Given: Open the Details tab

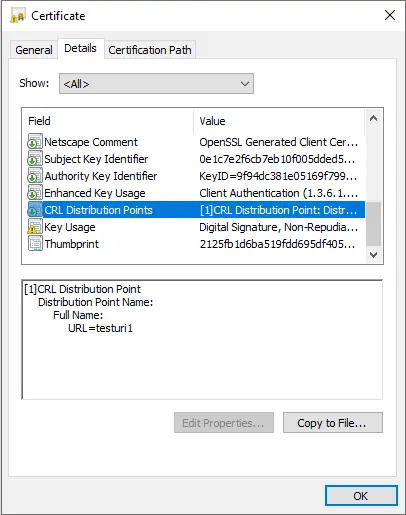Looking at the screenshot, I should click(x=80, y=48).
